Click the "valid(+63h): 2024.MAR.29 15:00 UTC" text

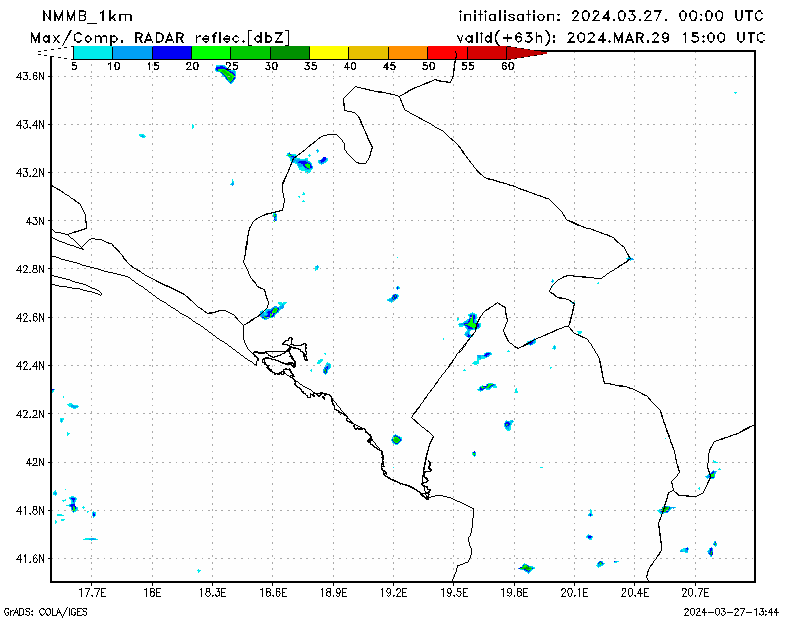click(611, 38)
